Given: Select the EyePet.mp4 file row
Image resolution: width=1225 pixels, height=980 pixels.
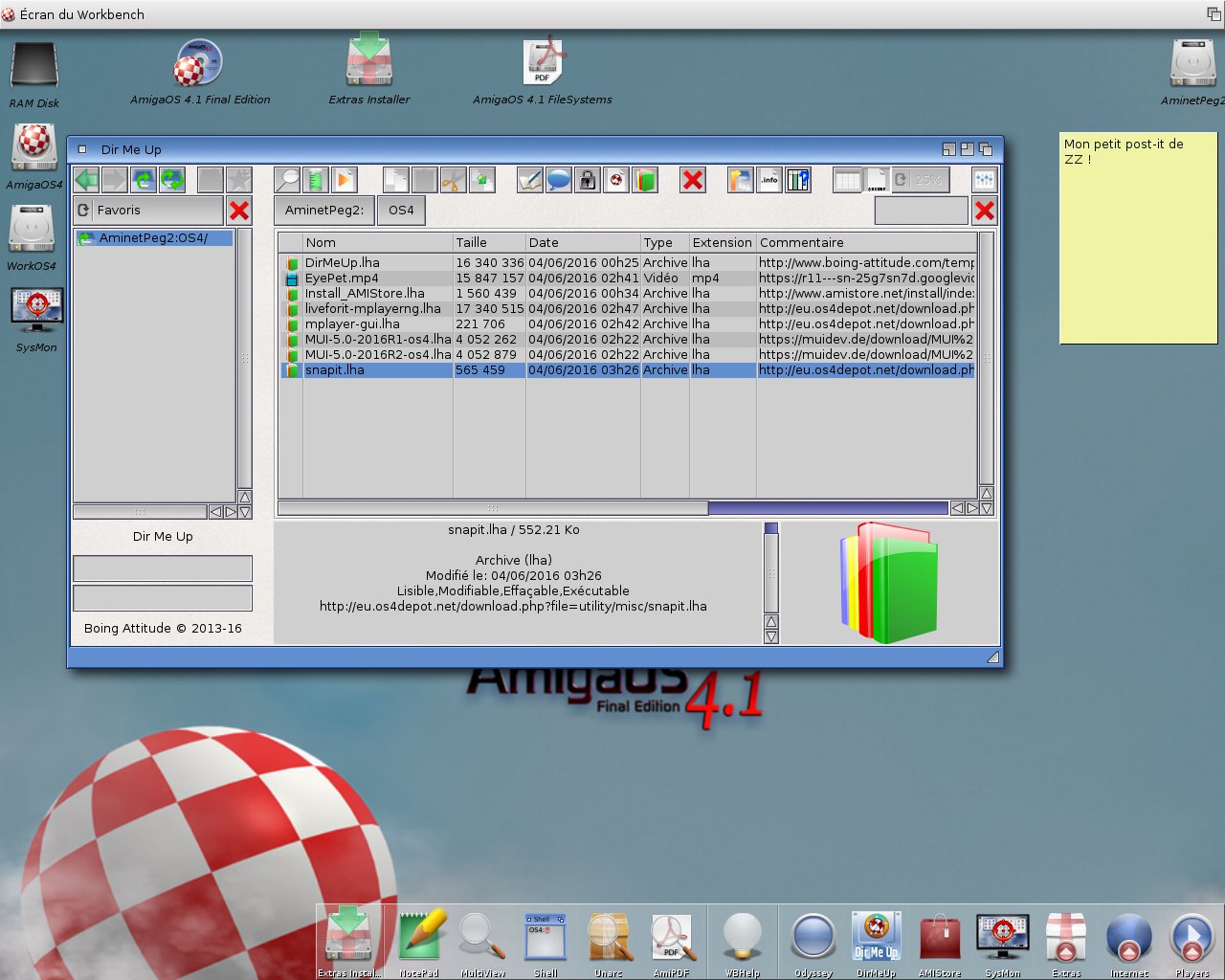Looking at the screenshot, I should (628, 278).
